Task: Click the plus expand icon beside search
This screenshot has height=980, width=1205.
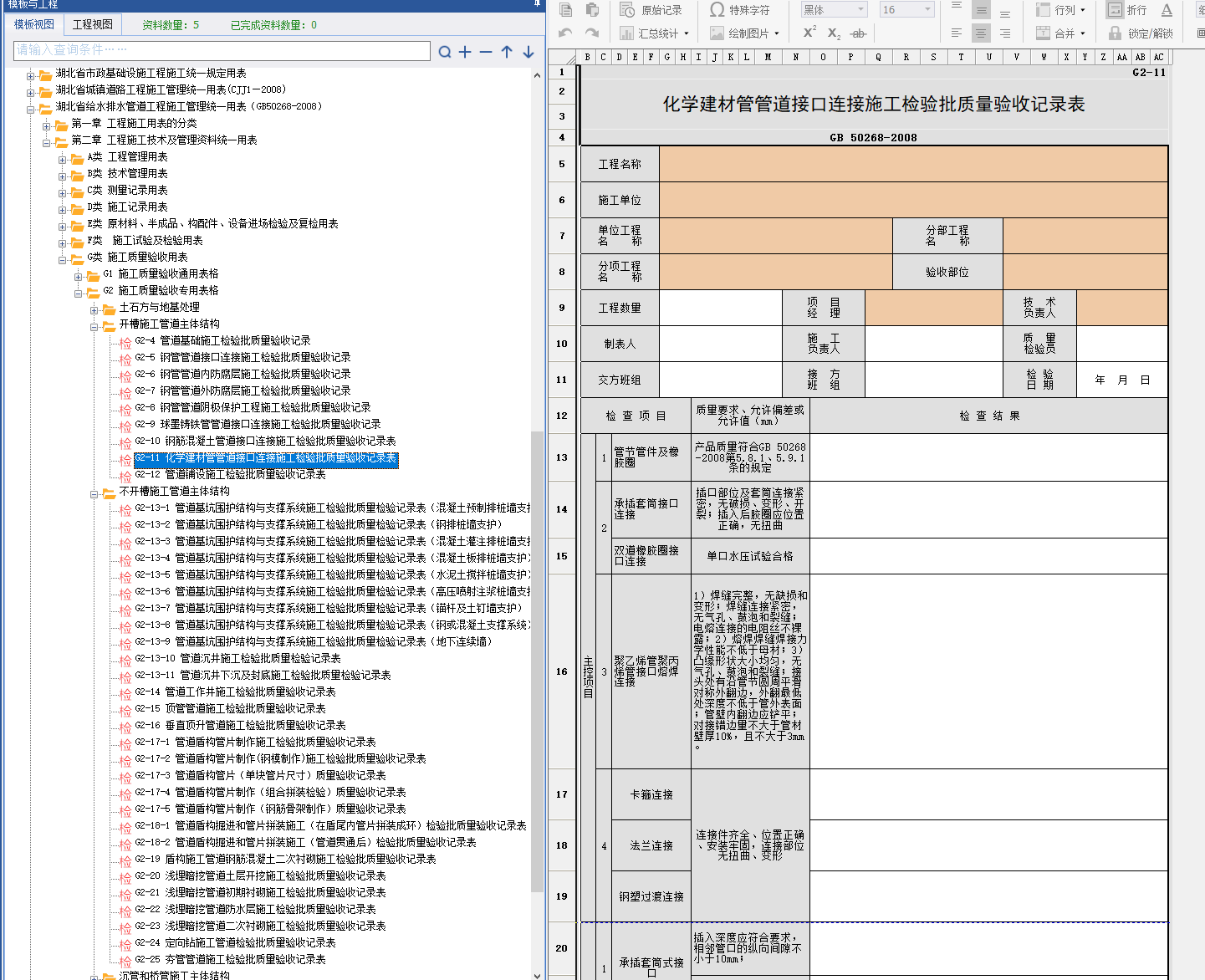Action: tap(465, 52)
